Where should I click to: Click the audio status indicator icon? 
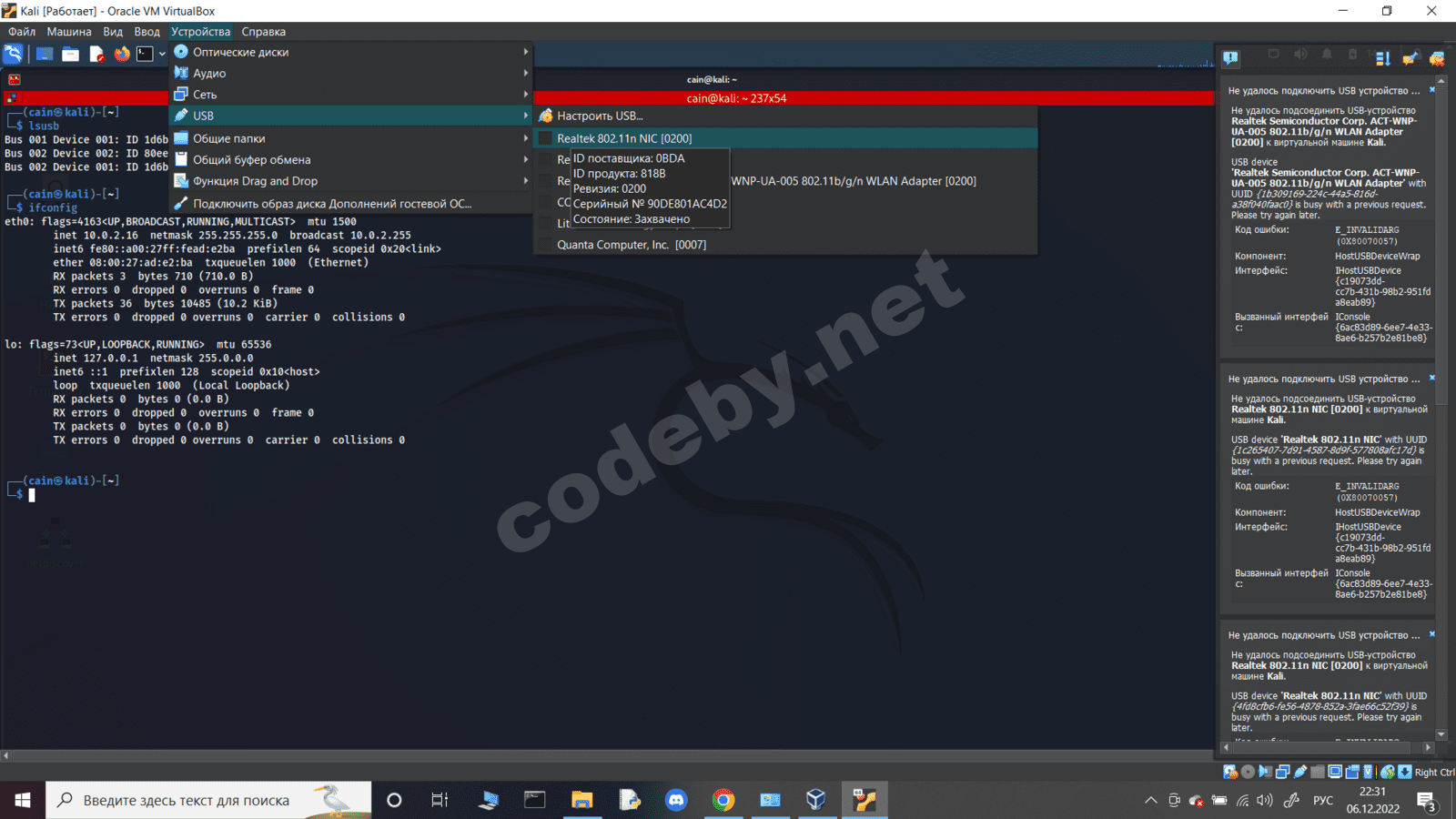1265,772
